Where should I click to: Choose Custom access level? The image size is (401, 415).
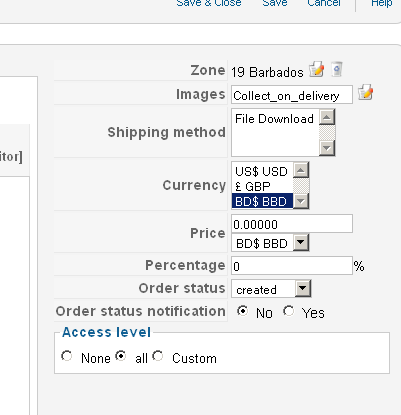coord(158,356)
